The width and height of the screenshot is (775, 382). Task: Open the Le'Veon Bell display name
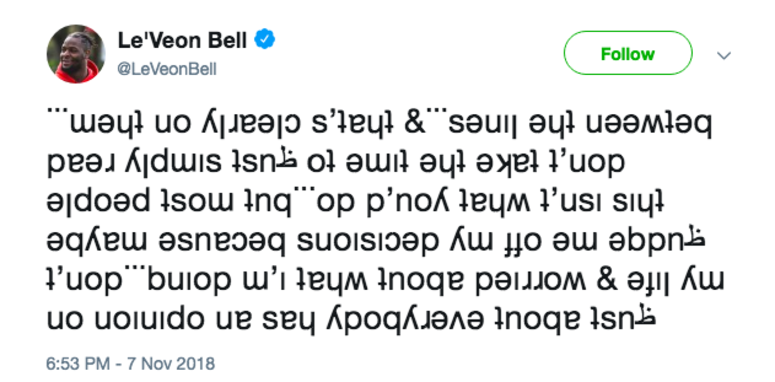tap(182, 41)
